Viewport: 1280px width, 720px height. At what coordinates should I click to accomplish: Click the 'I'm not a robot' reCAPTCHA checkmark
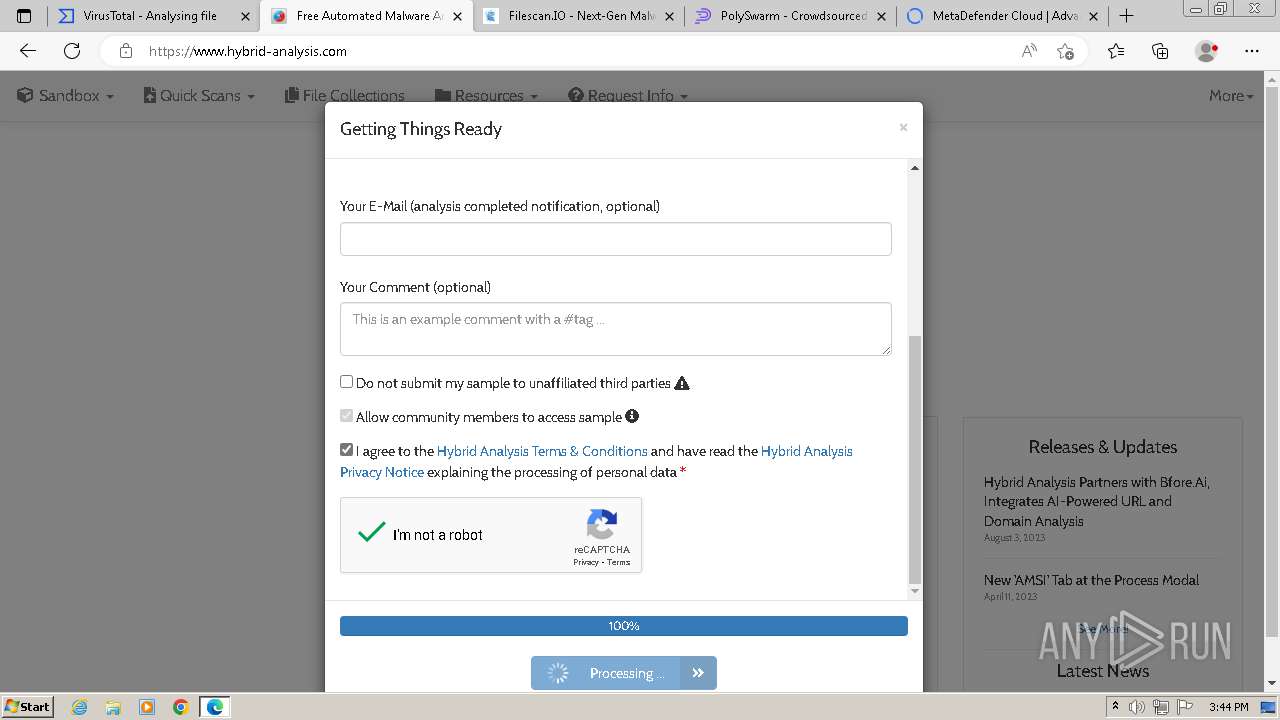coord(372,533)
